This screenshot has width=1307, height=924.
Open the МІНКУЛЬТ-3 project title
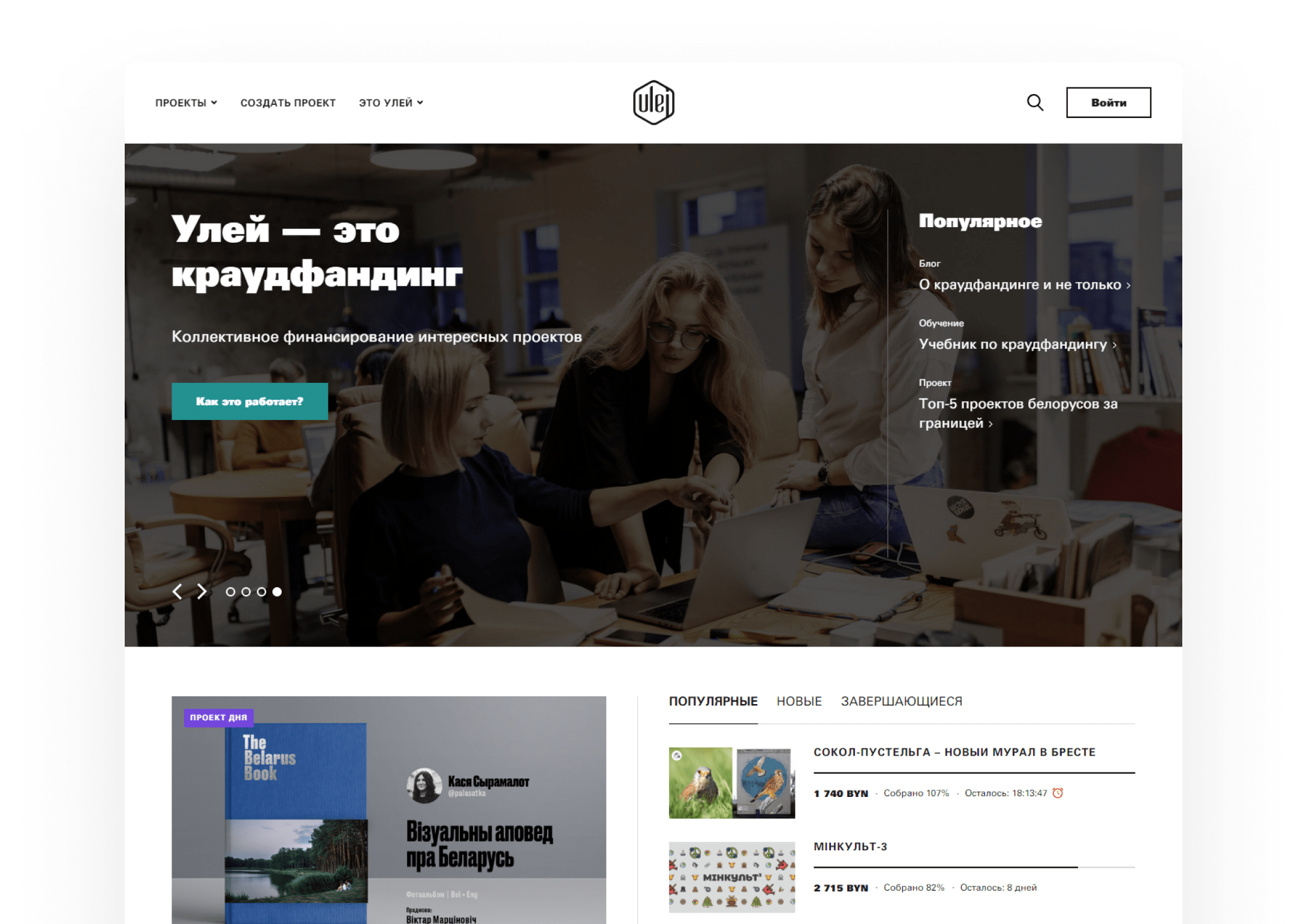[850, 847]
